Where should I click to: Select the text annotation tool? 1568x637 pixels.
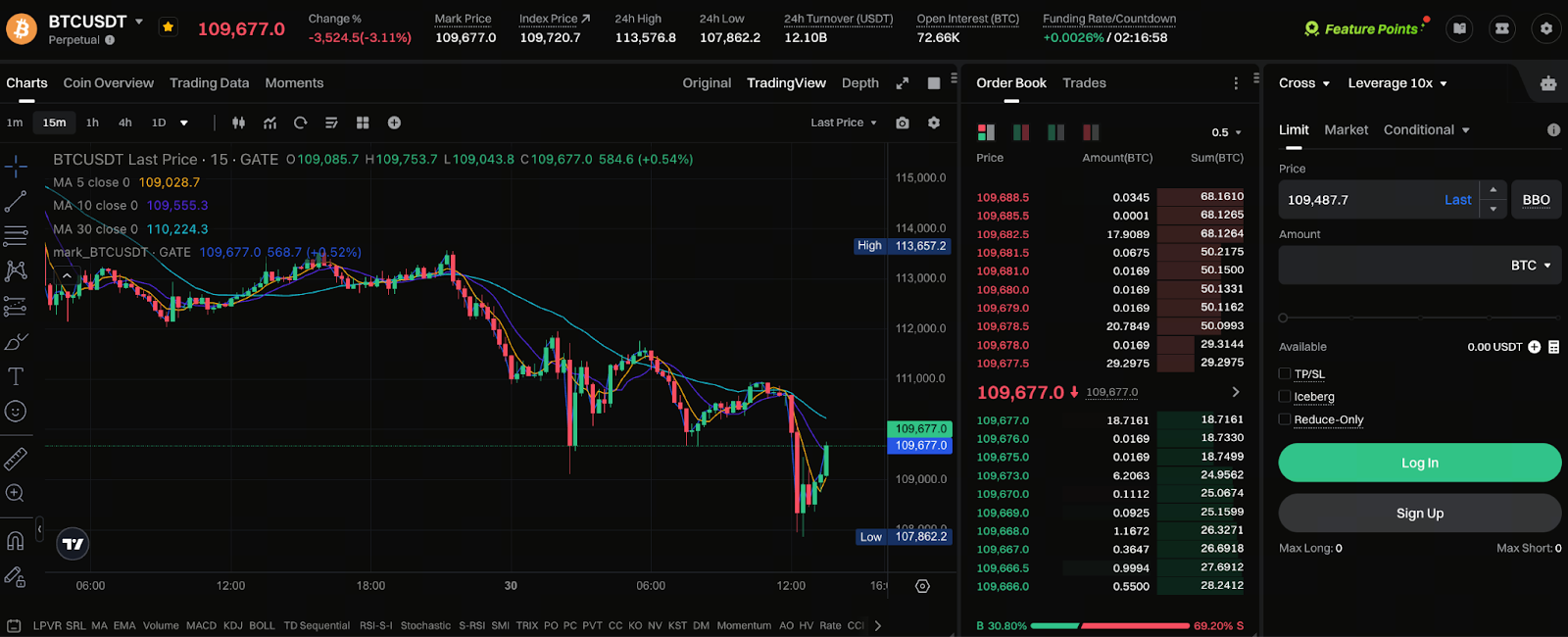16,376
